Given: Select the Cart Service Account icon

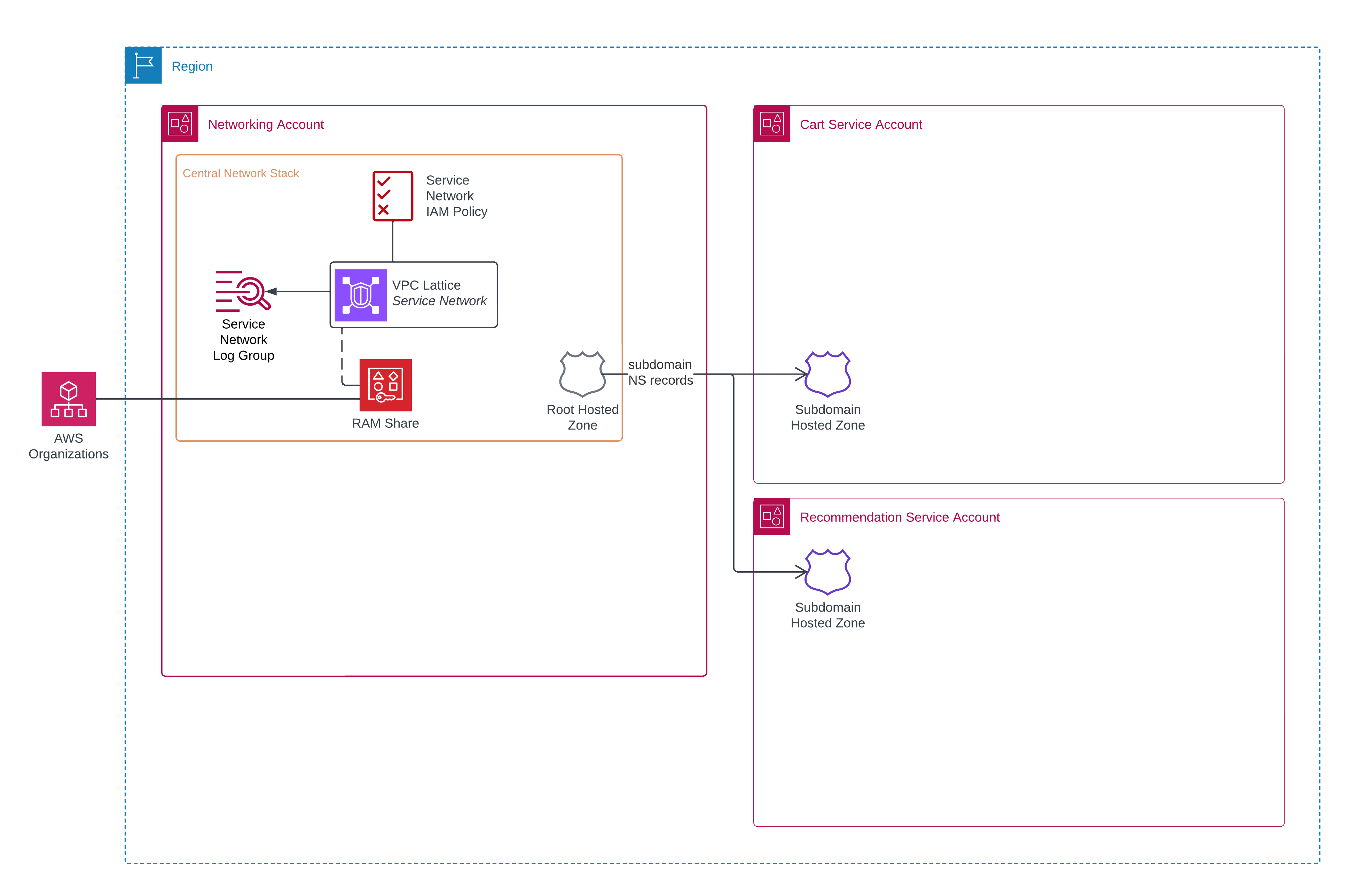Looking at the screenshot, I should pyautogui.click(x=772, y=124).
